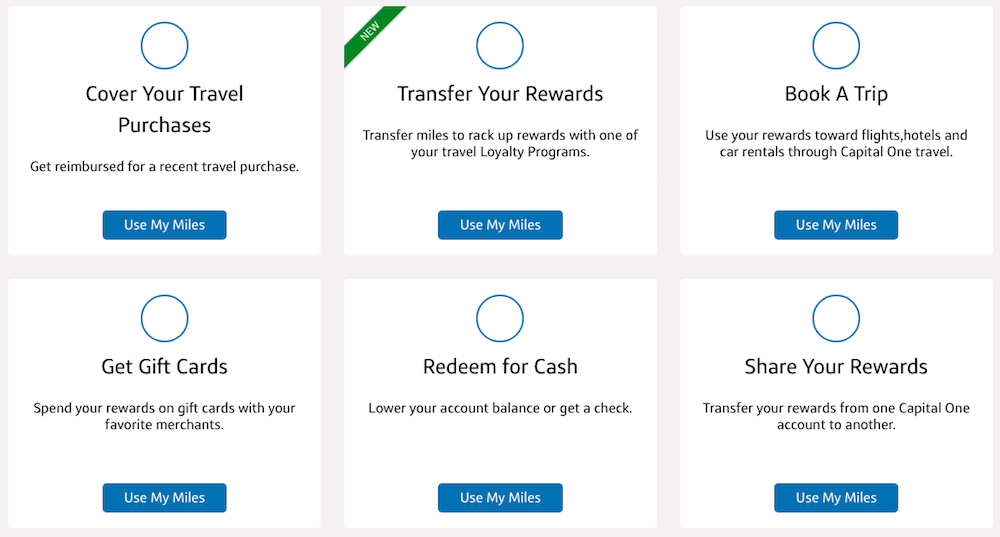
Task: Click circle icon above Get Gift Cards
Action: [x=164, y=318]
